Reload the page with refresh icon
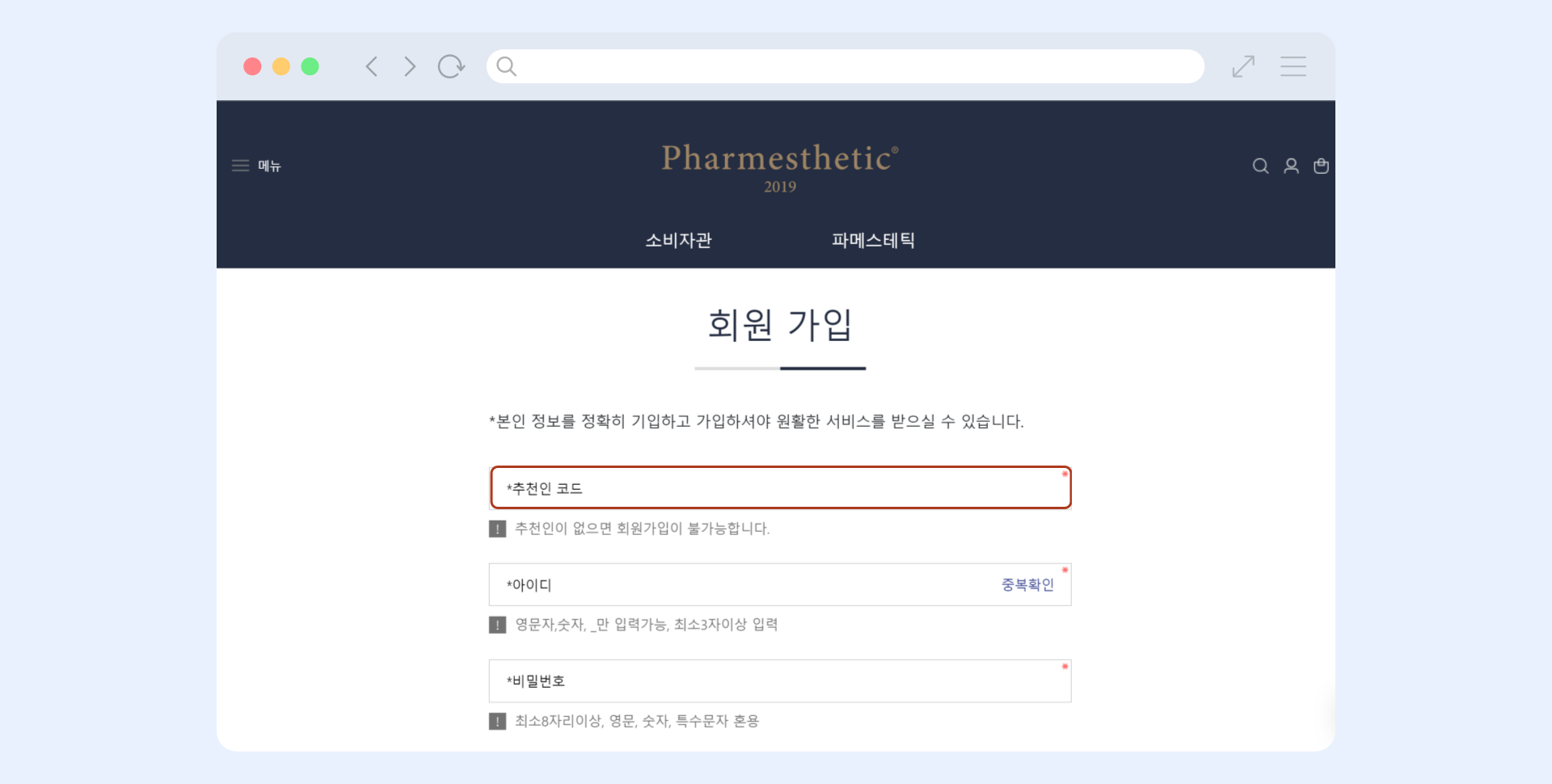The image size is (1552, 784). (451, 66)
